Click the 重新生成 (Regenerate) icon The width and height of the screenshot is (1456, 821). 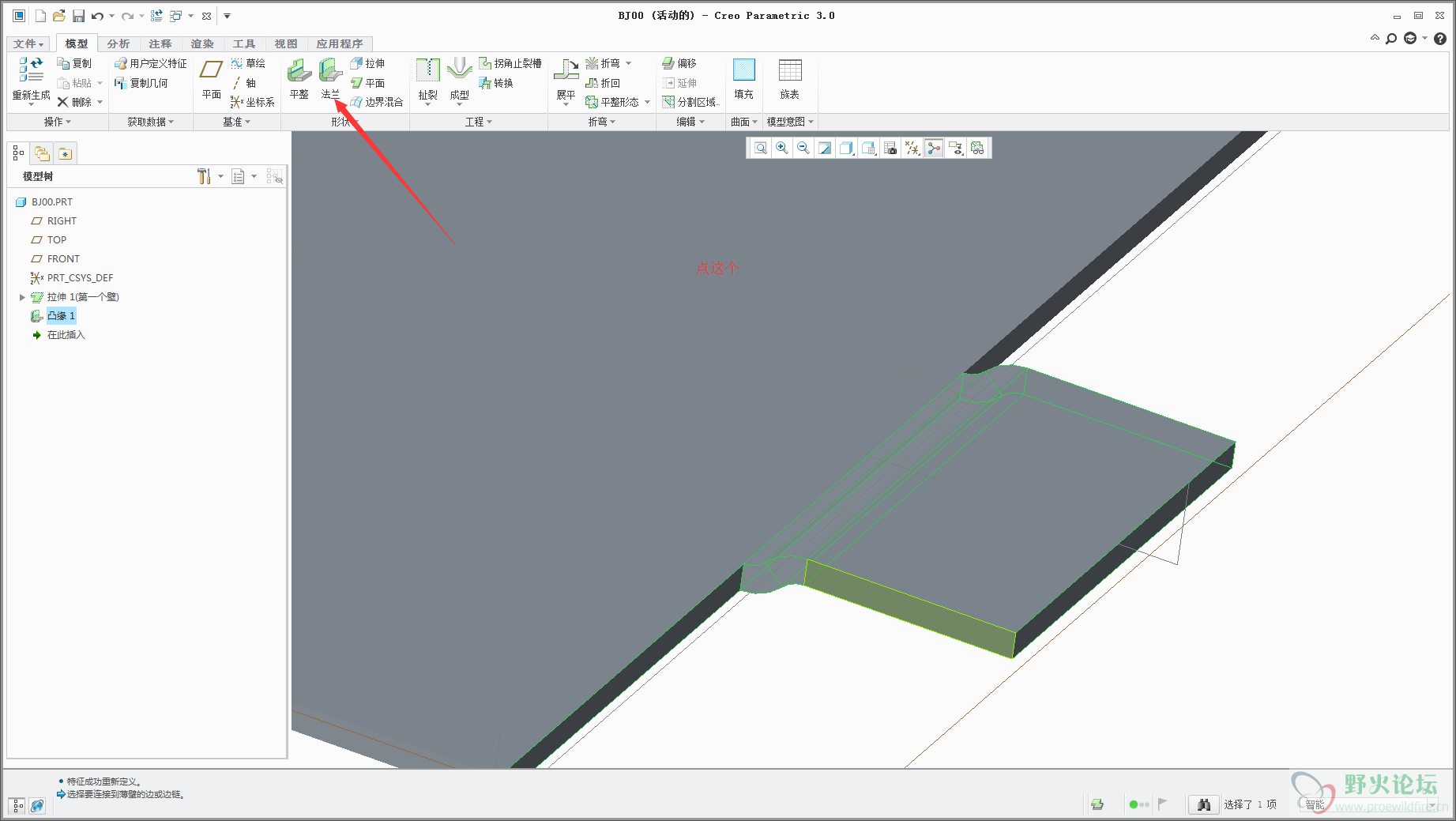pos(31,71)
